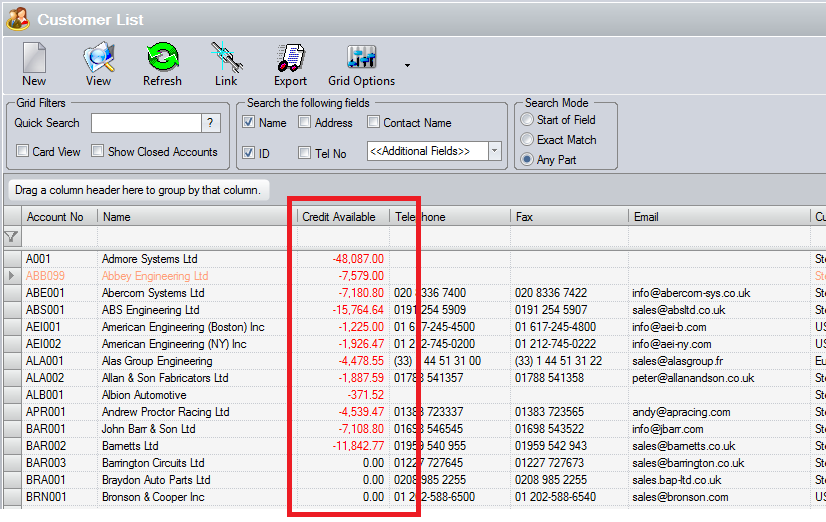
Task: Click into the Quick Search text box
Action: [146, 123]
